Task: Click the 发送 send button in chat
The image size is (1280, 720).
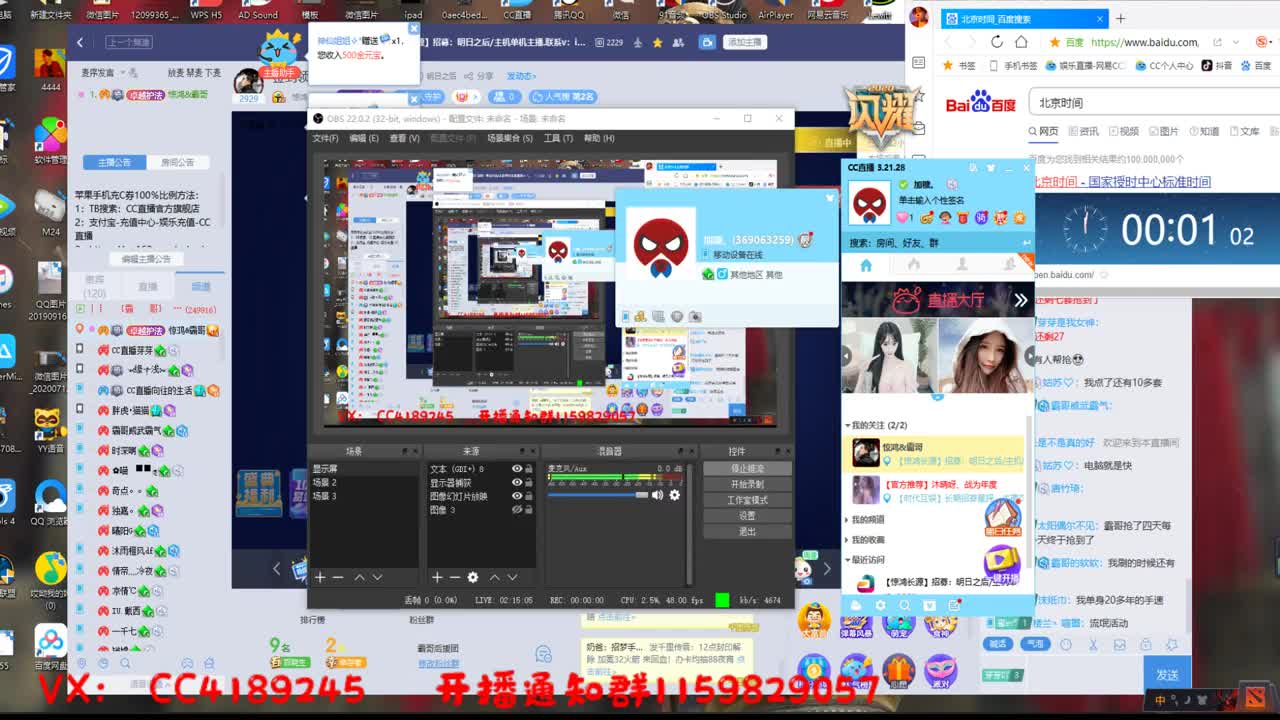Action: pyautogui.click(x=1166, y=675)
